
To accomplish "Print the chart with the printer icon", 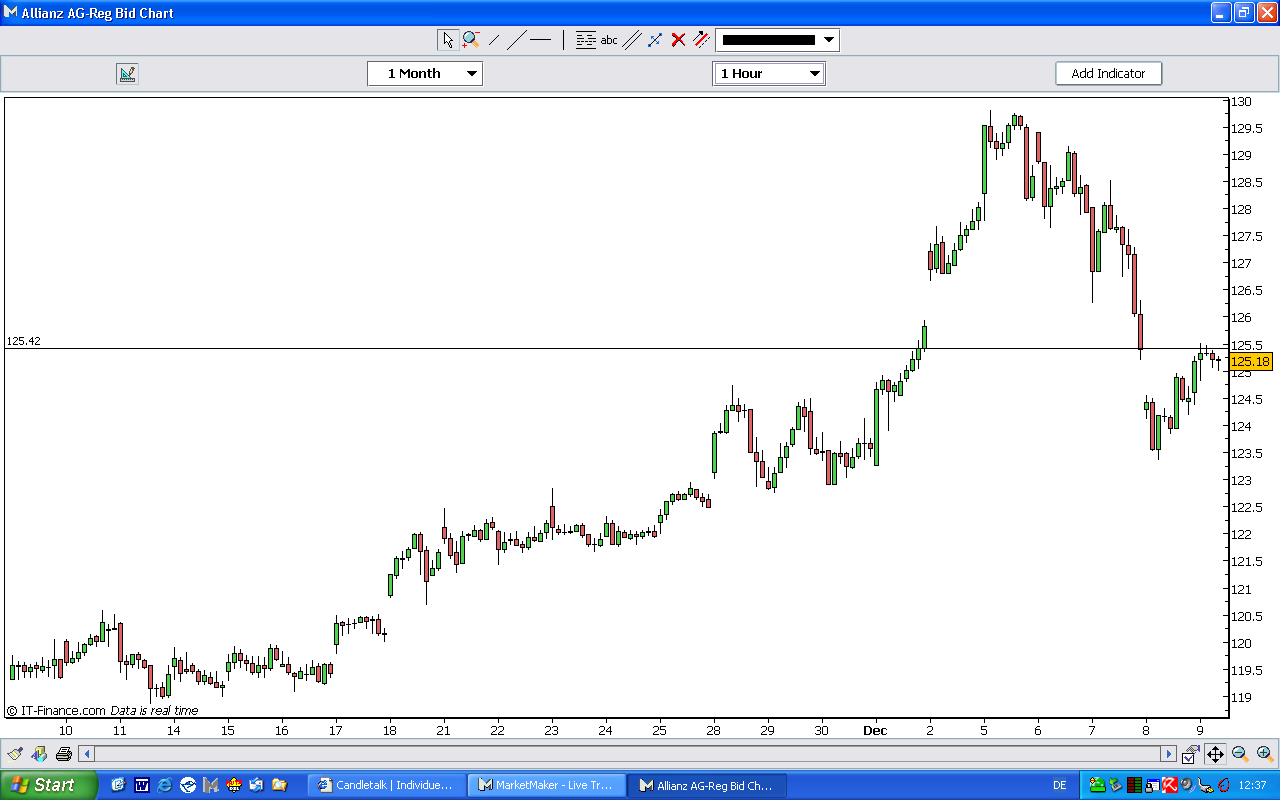I will pyautogui.click(x=64, y=754).
